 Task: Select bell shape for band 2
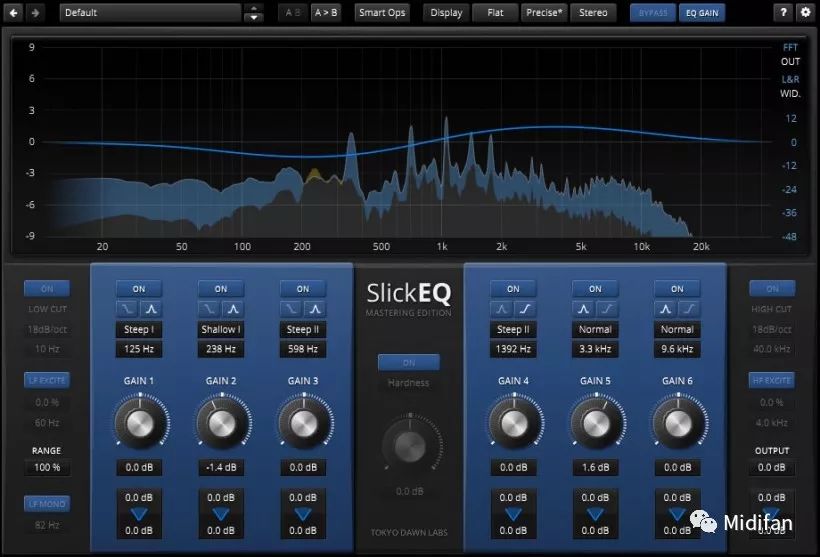pos(233,309)
